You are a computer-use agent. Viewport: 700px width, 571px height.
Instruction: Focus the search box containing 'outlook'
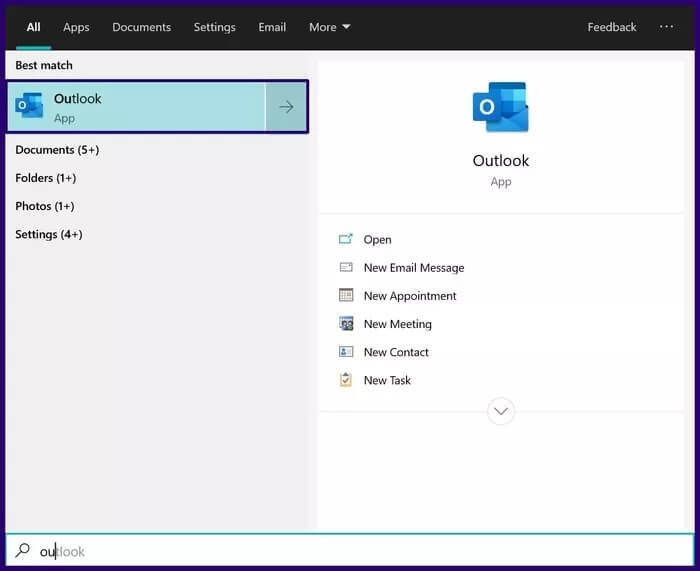click(x=350, y=551)
